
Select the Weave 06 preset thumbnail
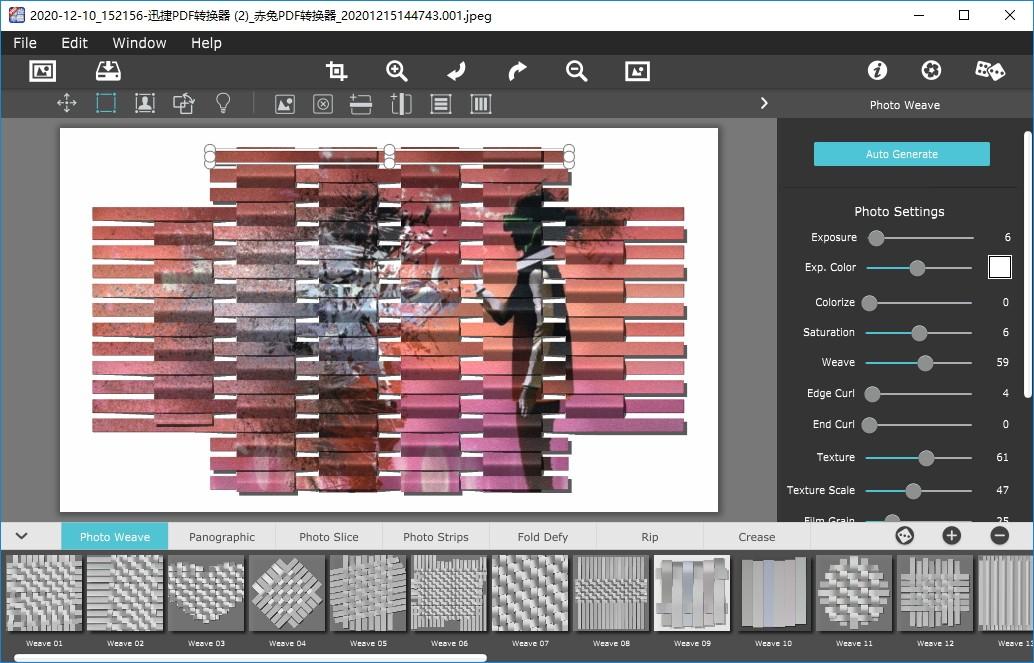pyautogui.click(x=450, y=593)
